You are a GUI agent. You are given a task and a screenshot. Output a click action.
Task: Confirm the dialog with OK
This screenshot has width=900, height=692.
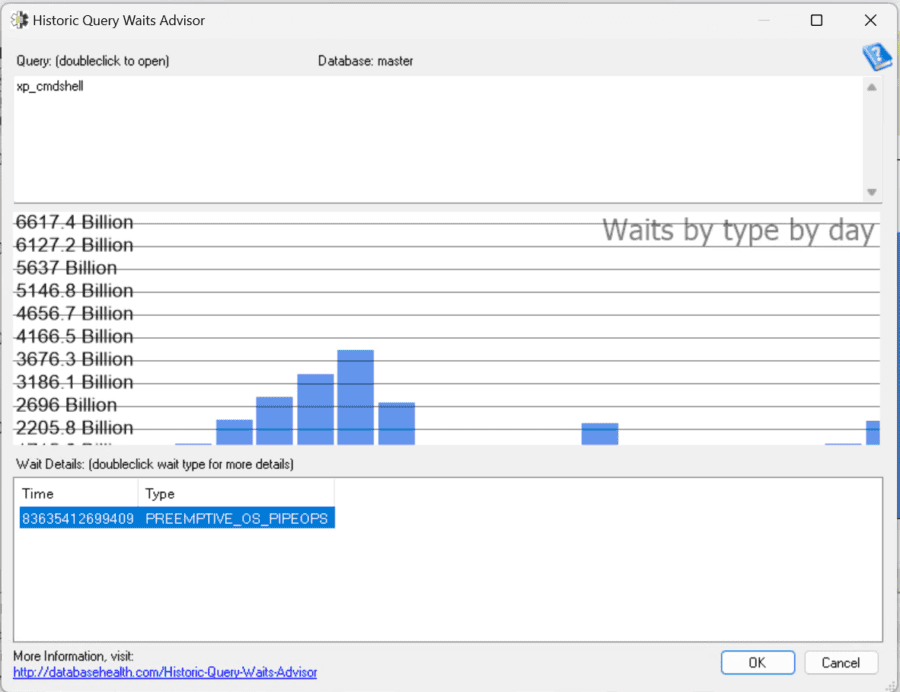pos(758,663)
